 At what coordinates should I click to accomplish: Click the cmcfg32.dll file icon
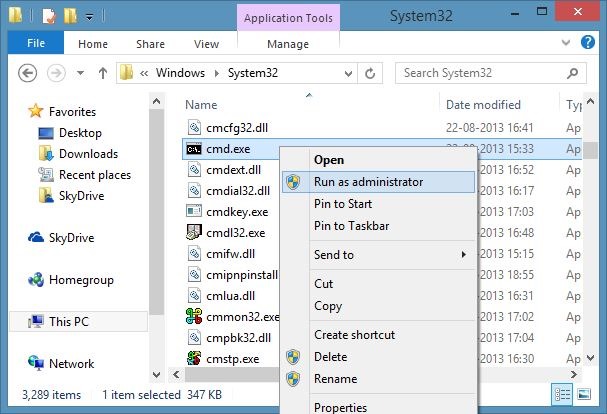pyautogui.click(x=194, y=127)
